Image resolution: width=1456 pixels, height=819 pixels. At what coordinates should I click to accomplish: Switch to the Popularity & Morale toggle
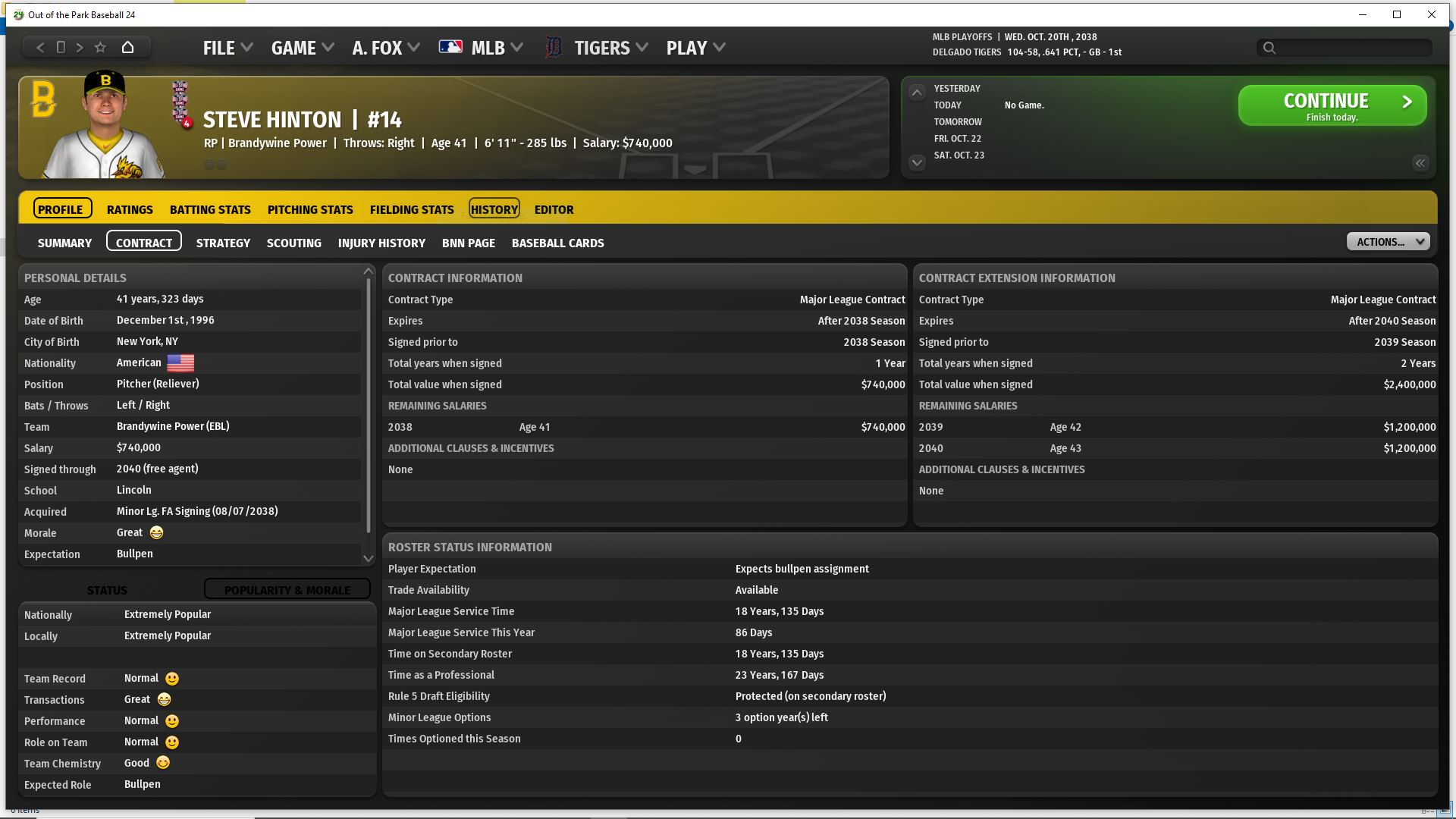(x=287, y=589)
